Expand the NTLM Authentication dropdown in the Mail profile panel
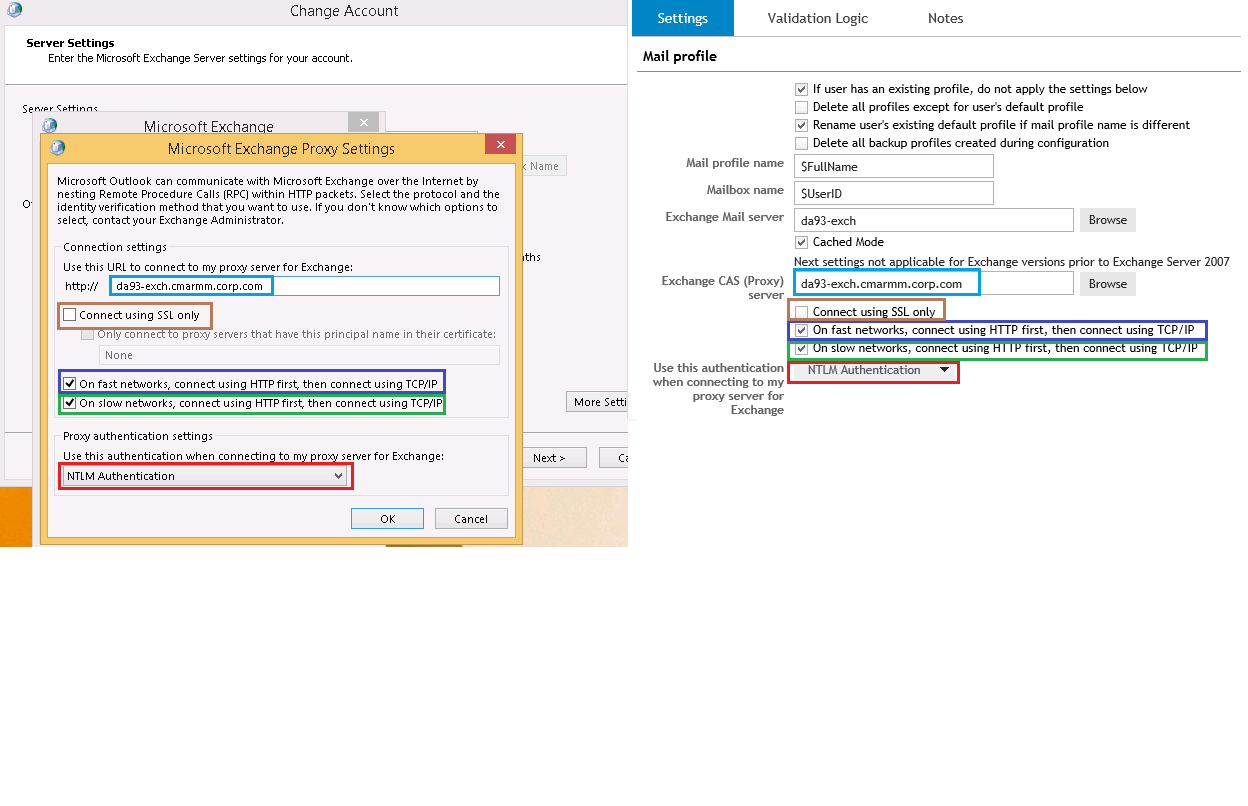 [x=874, y=371]
